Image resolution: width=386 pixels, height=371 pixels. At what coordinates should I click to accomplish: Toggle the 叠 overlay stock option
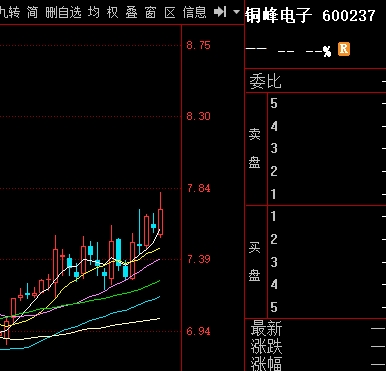[x=132, y=13]
